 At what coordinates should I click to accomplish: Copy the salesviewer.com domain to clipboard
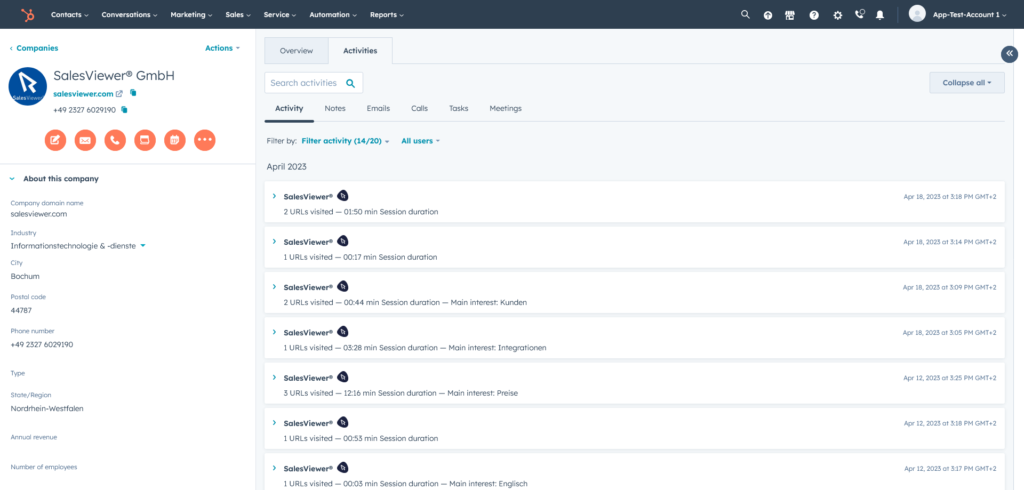pyautogui.click(x=133, y=93)
